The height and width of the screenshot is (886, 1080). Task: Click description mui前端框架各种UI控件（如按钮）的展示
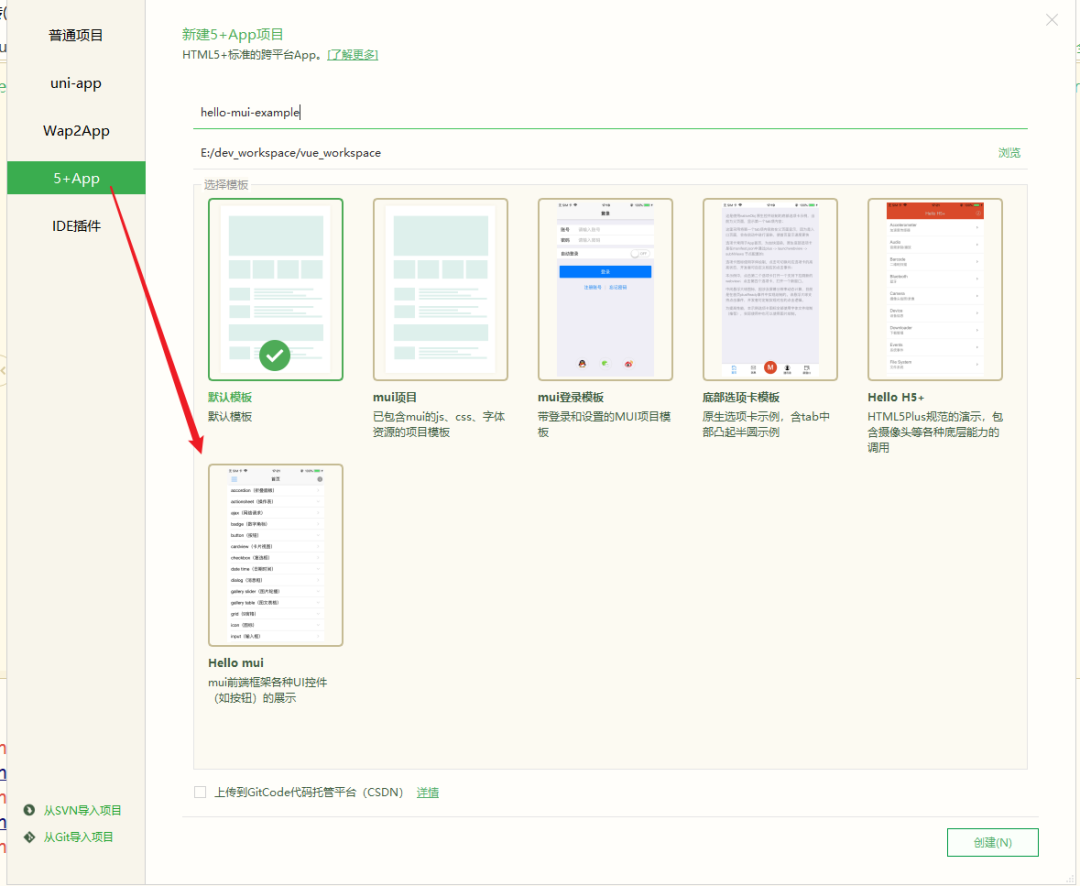267,690
